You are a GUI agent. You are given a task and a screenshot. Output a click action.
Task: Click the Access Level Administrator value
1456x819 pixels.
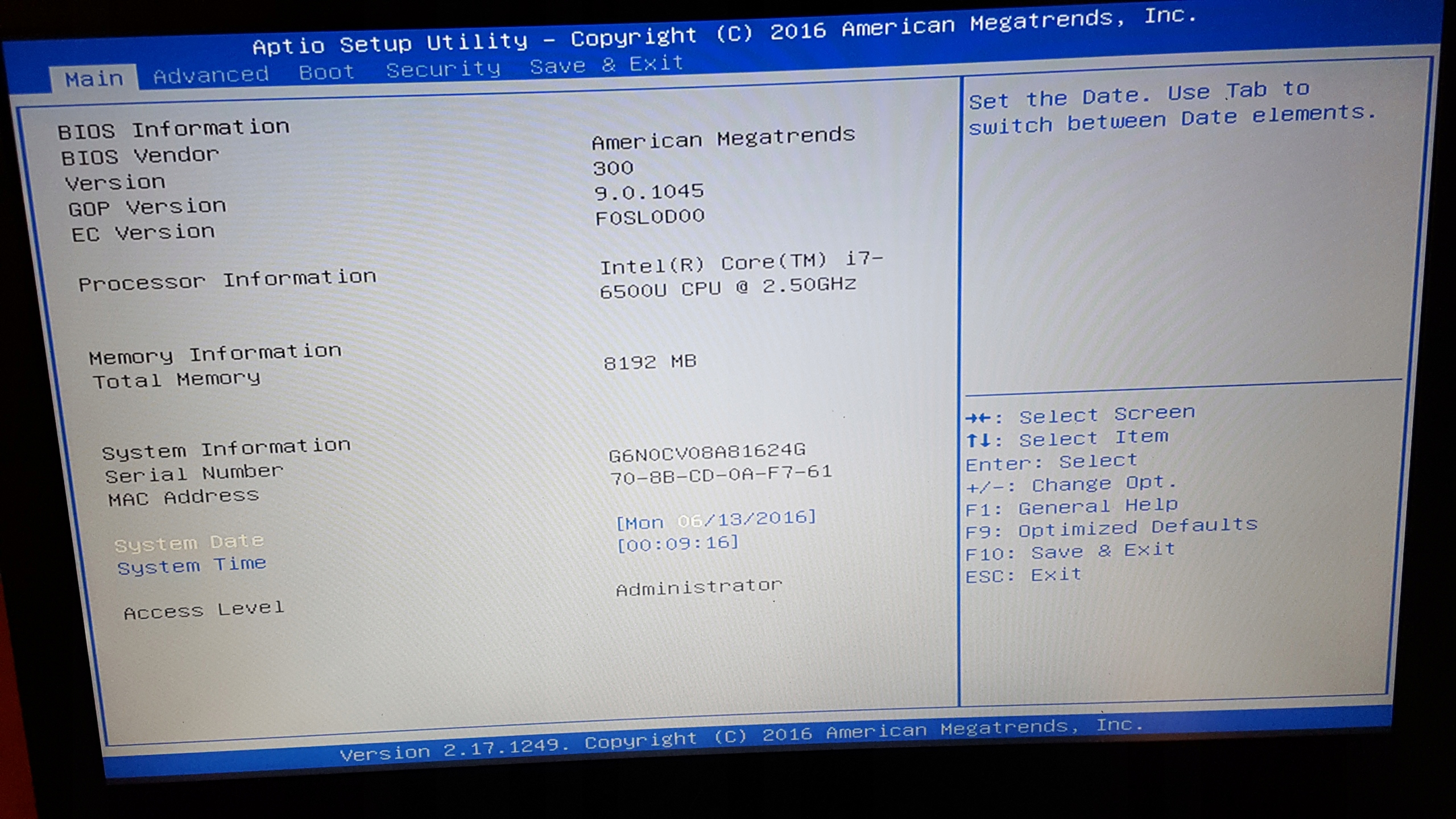699,587
